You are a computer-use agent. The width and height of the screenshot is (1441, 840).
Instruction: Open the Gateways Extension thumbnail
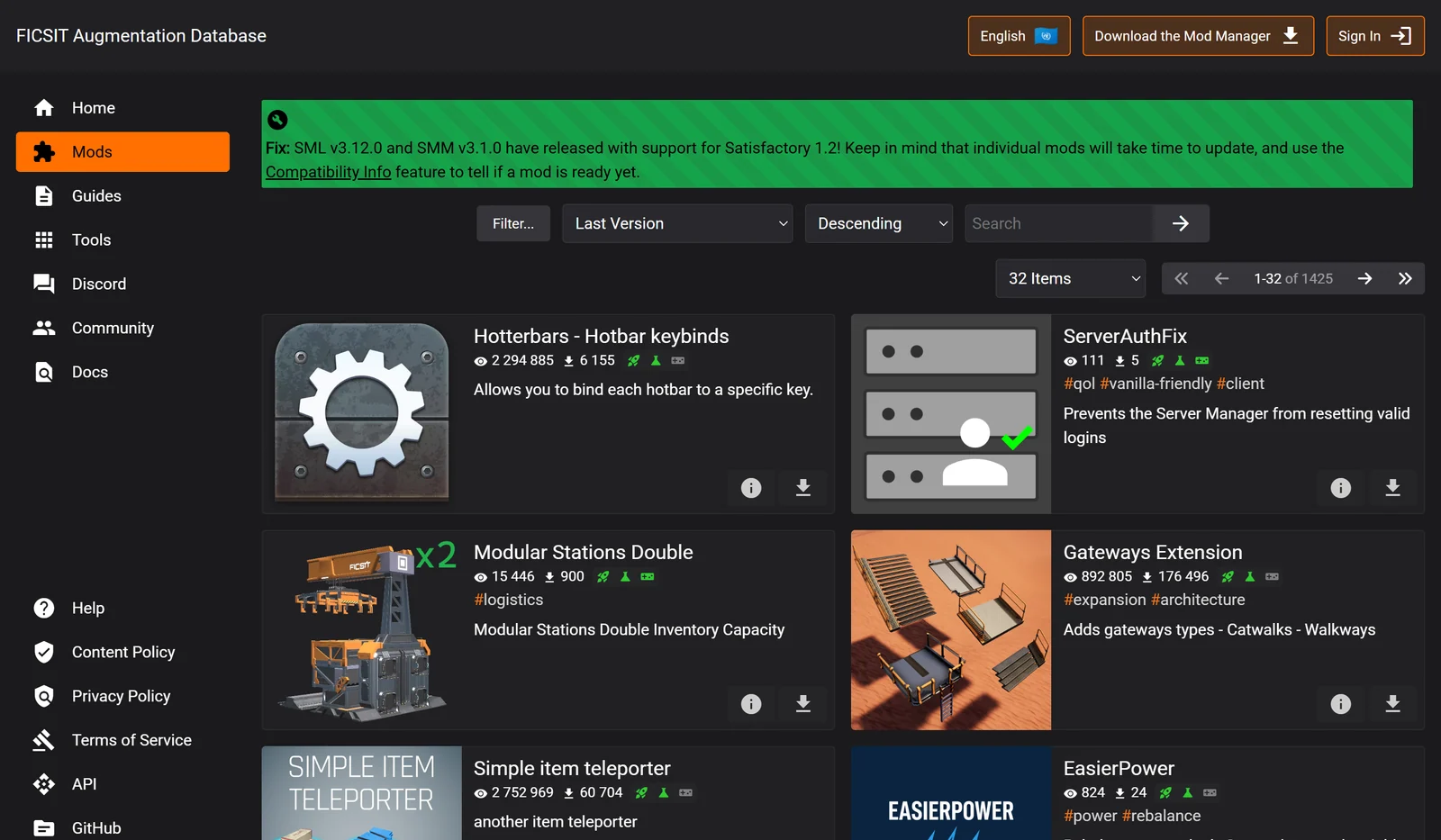point(951,630)
